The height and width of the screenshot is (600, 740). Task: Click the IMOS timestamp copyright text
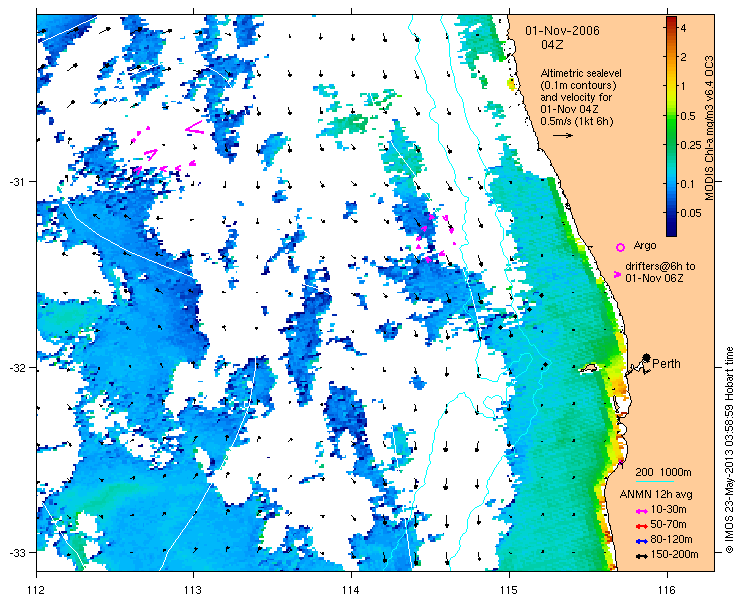point(730,449)
